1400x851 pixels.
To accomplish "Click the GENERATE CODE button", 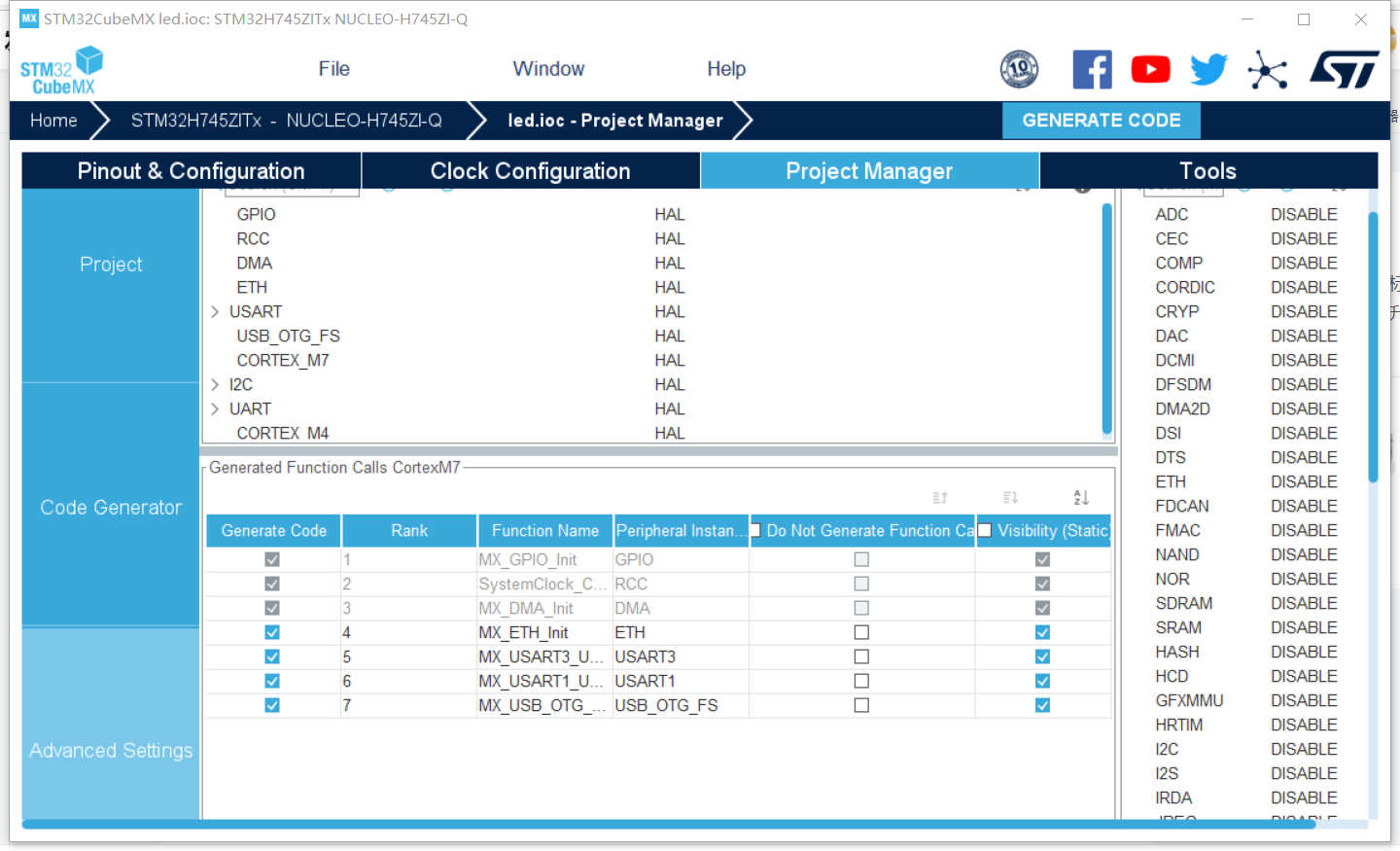I will pos(1102,121).
